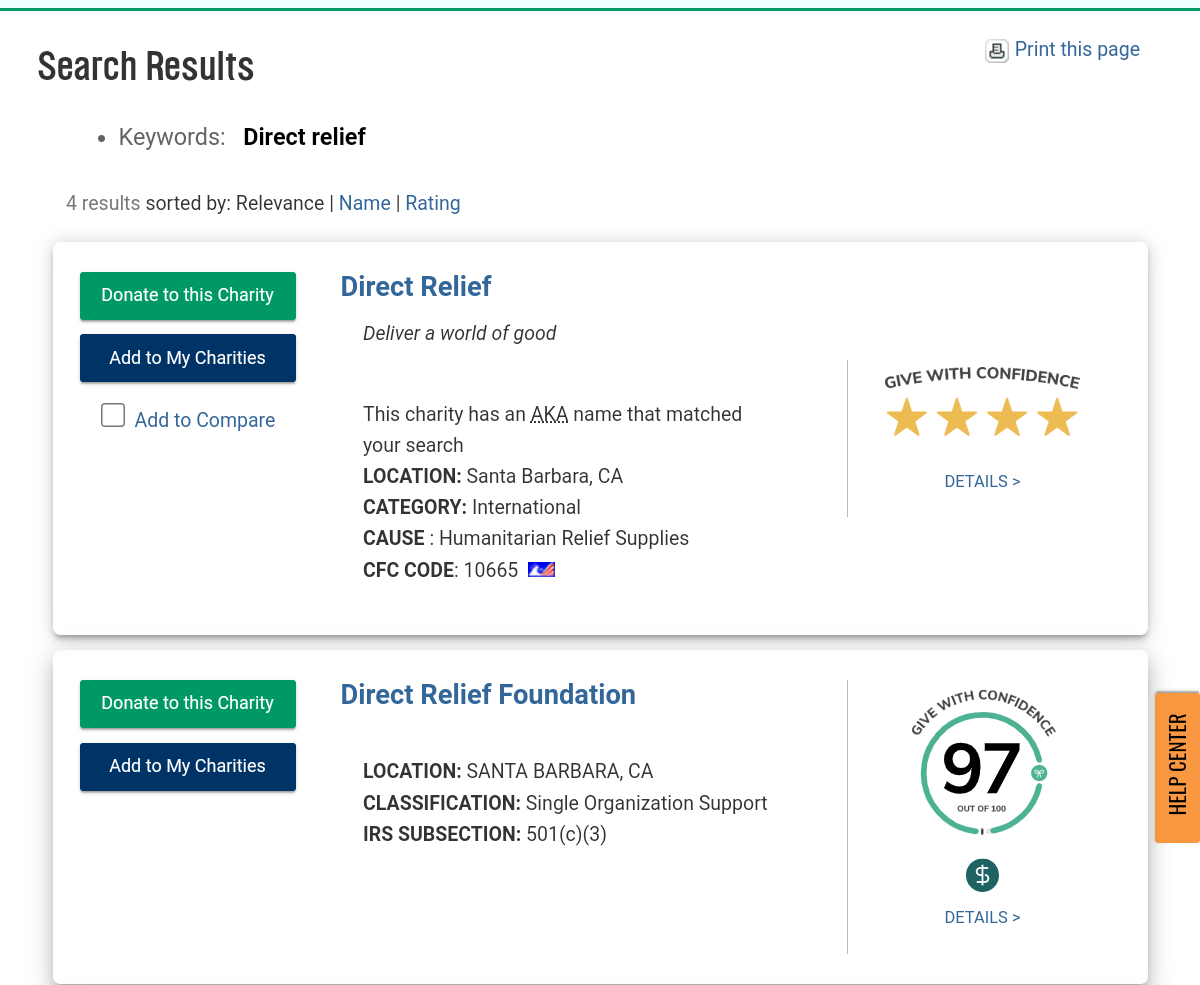Image resolution: width=1200 pixels, height=985 pixels.
Task: Click the printer icon beside Print this page
Action: coord(996,51)
